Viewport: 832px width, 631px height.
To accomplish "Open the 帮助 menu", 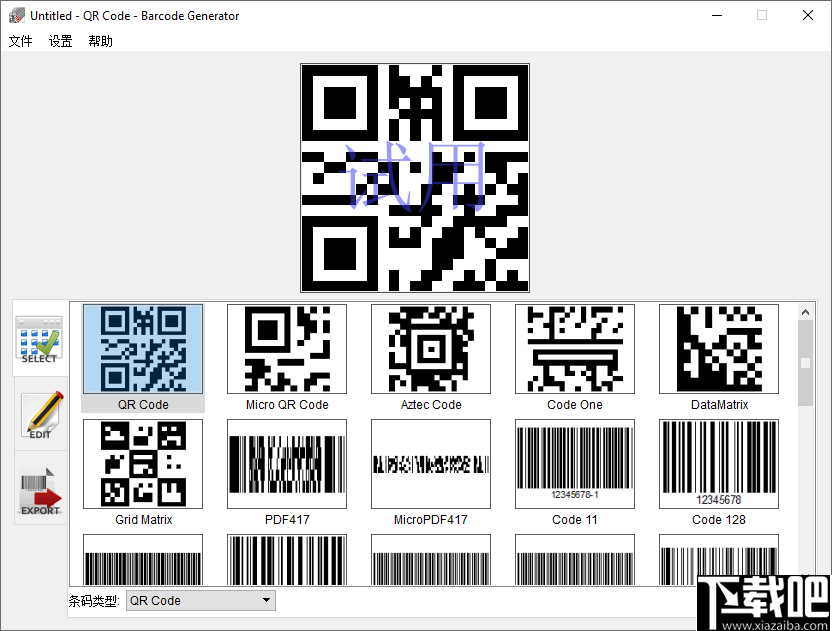I will [x=99, y=41].
